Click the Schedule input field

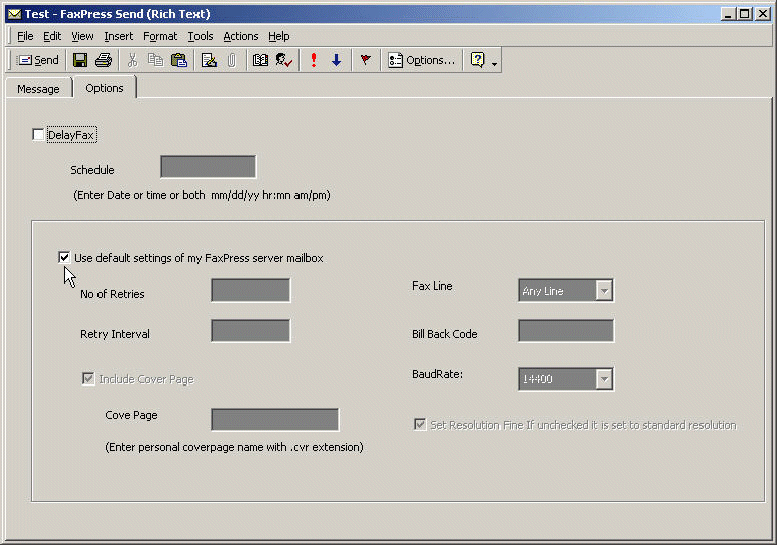[x=208, y=166]
